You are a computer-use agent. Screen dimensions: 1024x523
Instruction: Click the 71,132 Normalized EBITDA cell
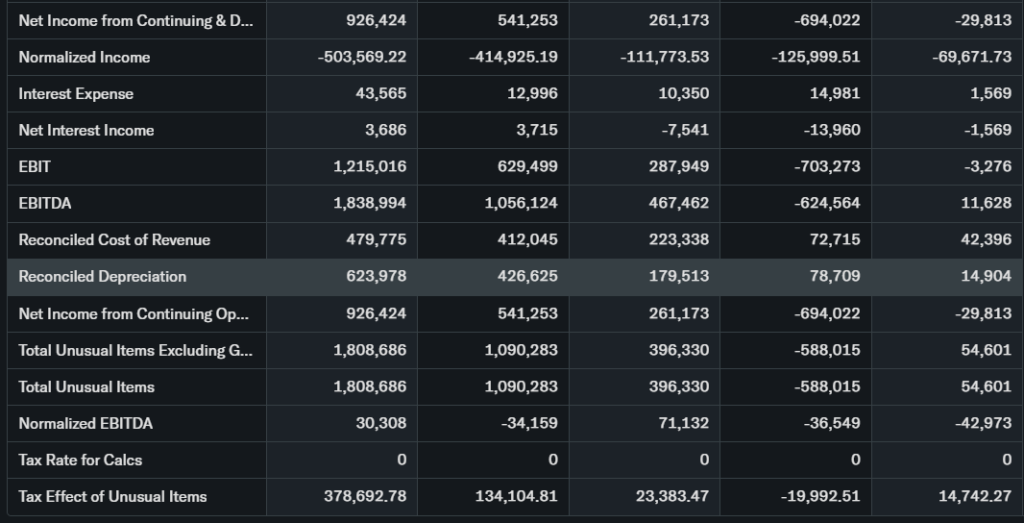(x=685, y=423)
